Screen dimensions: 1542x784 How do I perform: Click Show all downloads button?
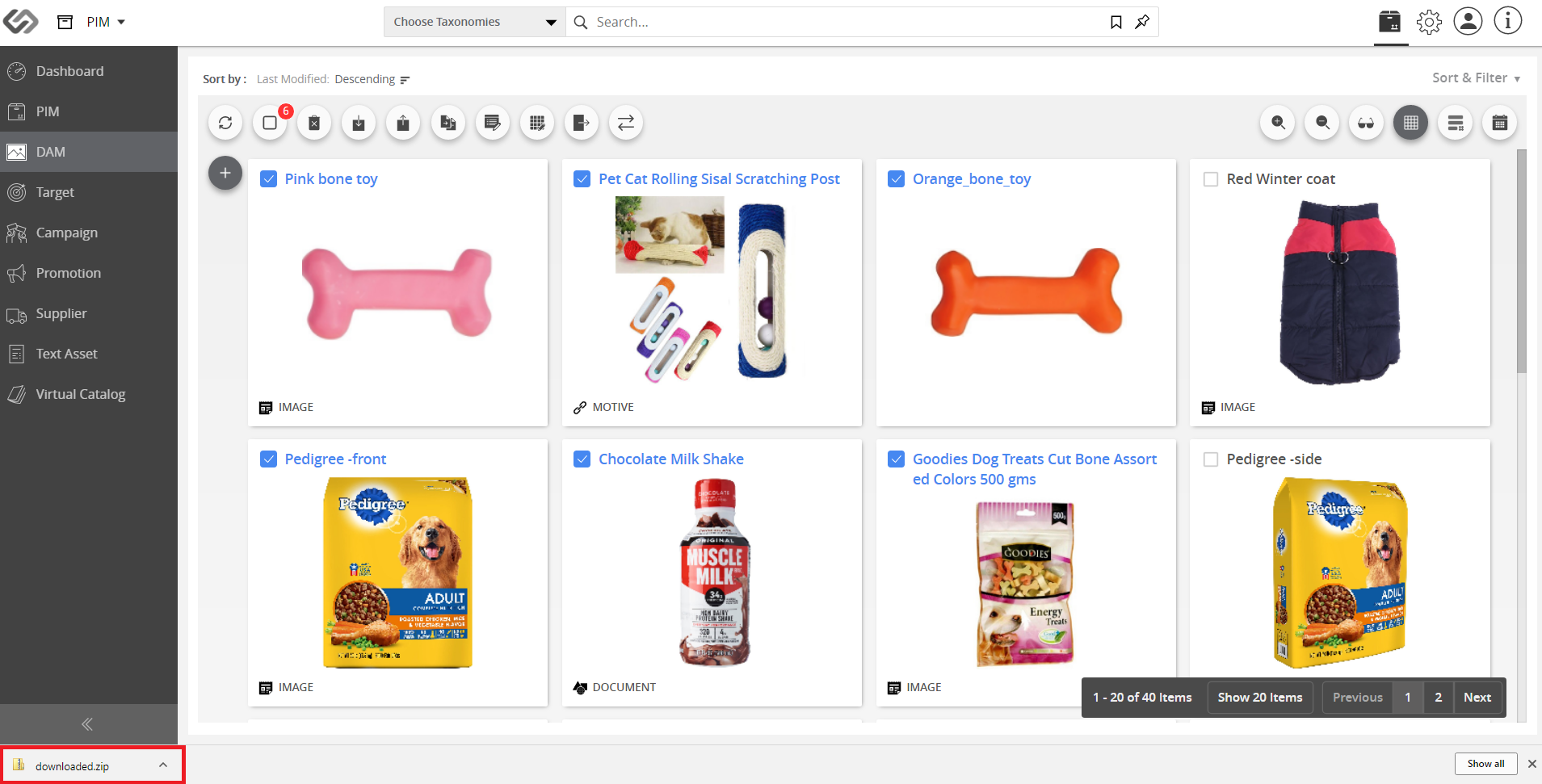[1485, 764]
